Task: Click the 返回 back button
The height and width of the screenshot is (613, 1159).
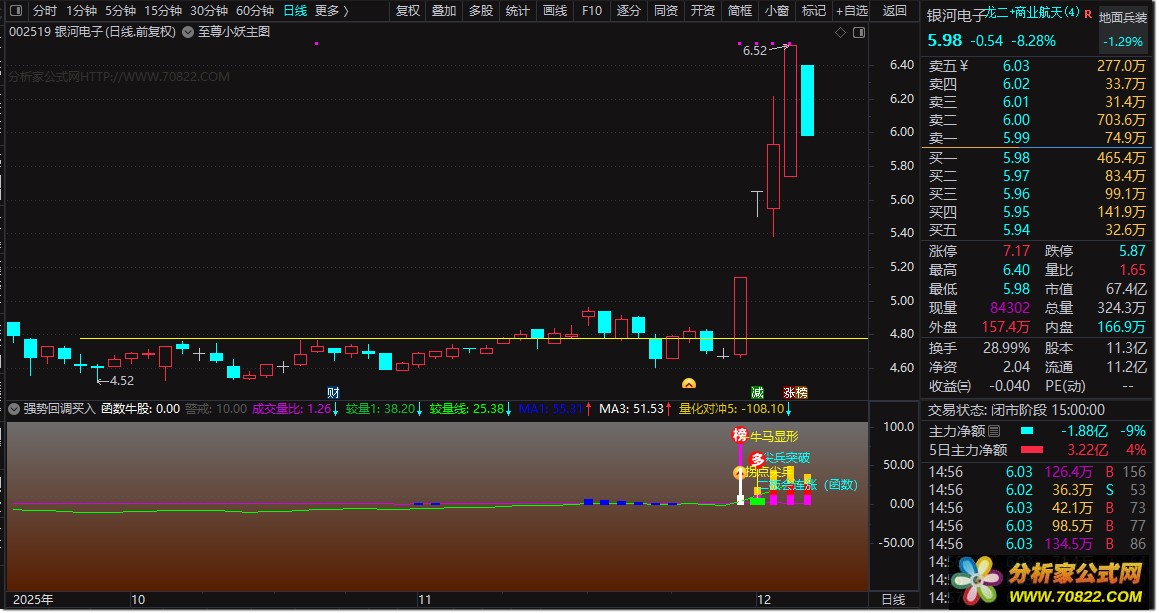Action: coord(895,11)
